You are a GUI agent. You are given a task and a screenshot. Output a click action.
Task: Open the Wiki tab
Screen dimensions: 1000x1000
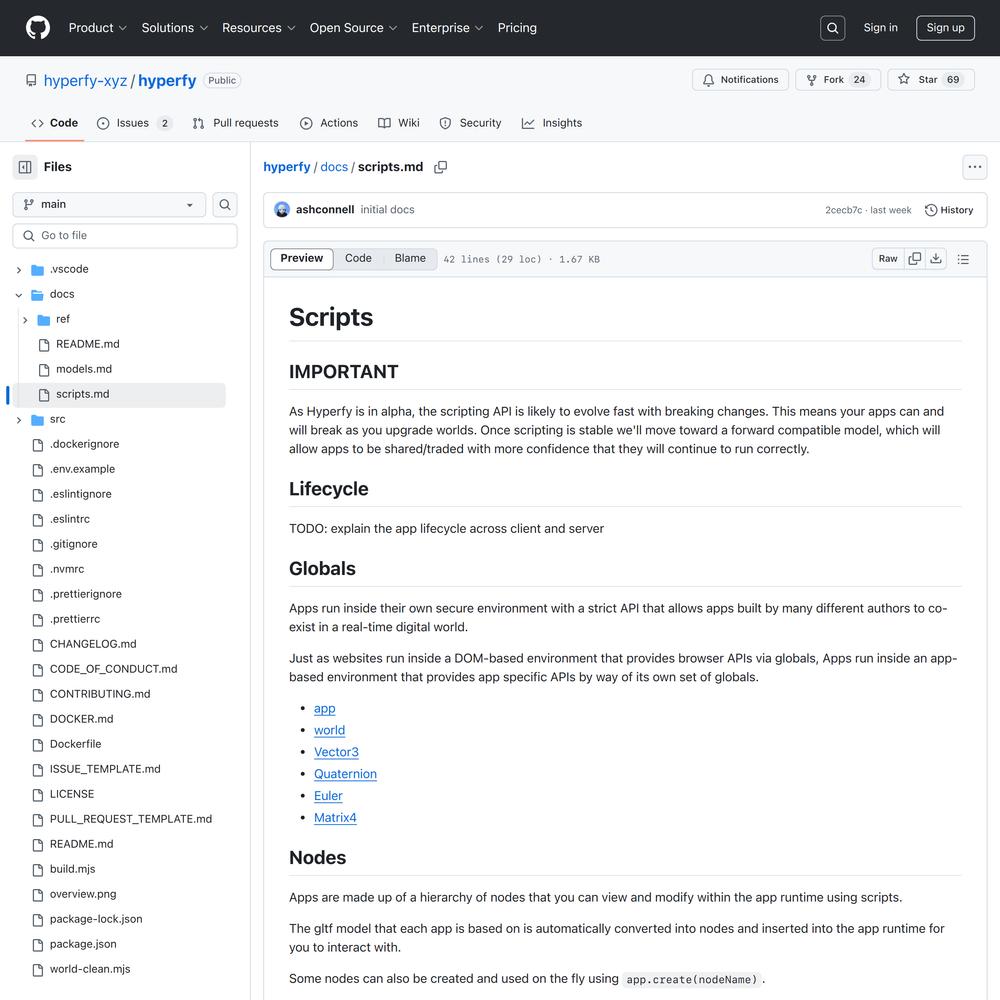399,123
